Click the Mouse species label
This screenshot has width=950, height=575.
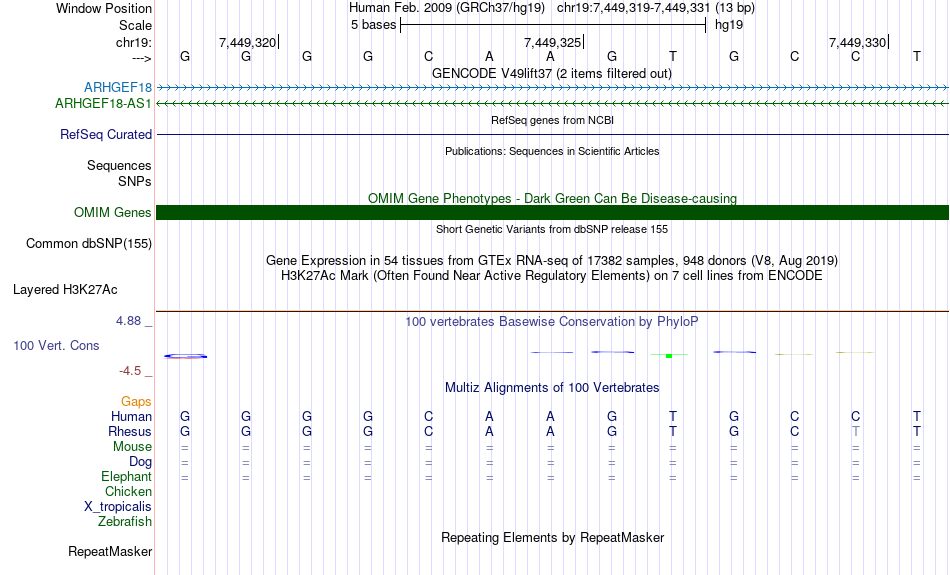pos(133,447)
